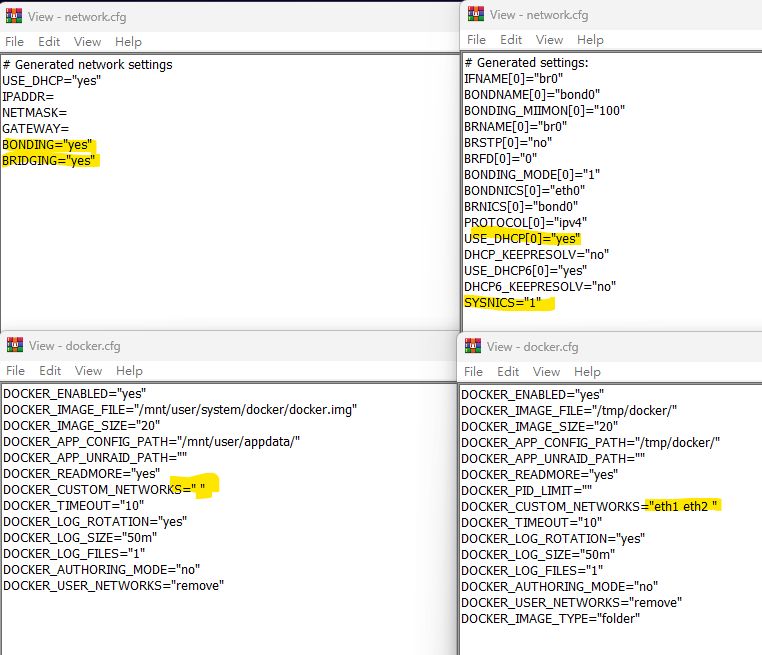Viewport: 762px width, 655px height.
Task: Click the BONDNICS[0]="eth0" line
Action: 525,191
